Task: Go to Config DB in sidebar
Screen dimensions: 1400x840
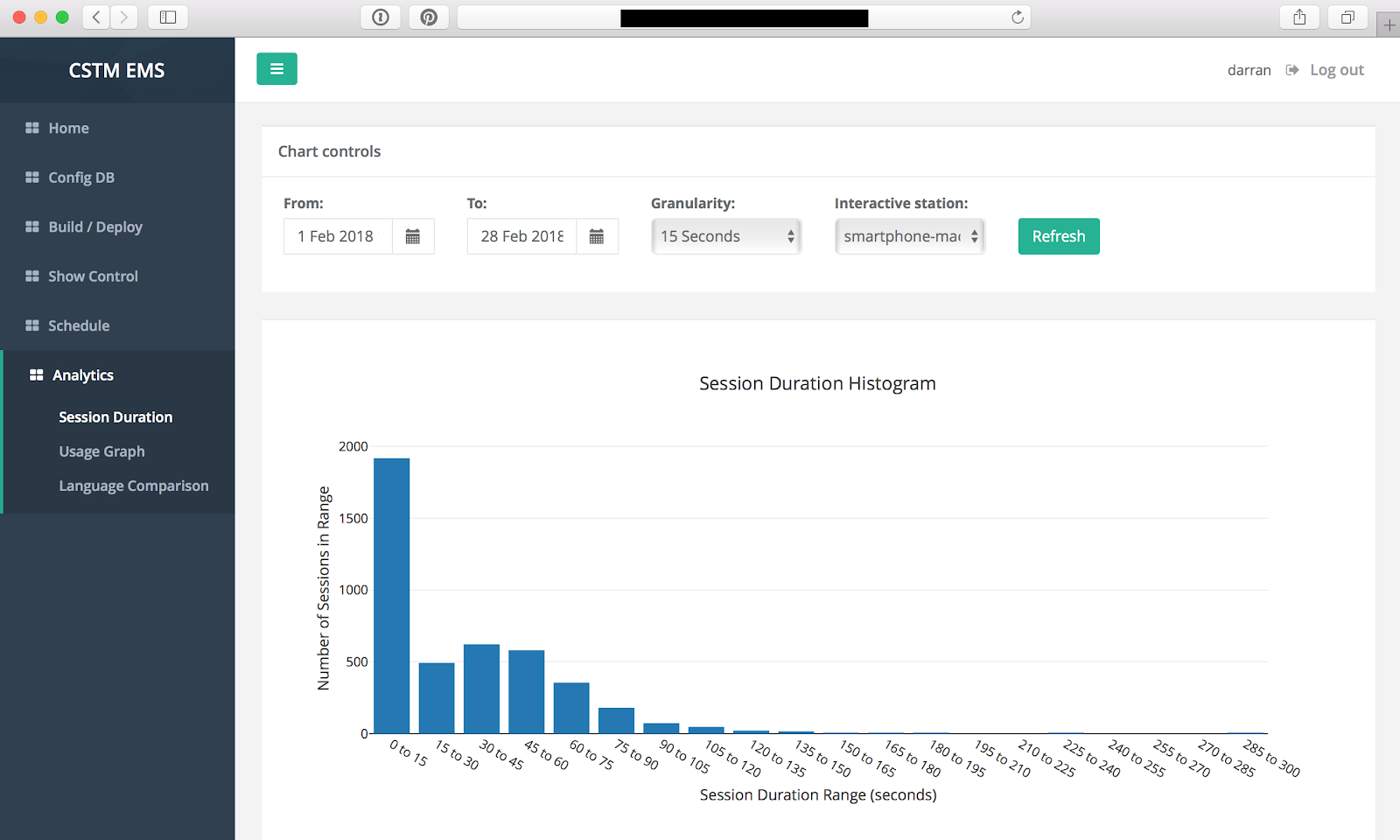Action: (81, 178)
